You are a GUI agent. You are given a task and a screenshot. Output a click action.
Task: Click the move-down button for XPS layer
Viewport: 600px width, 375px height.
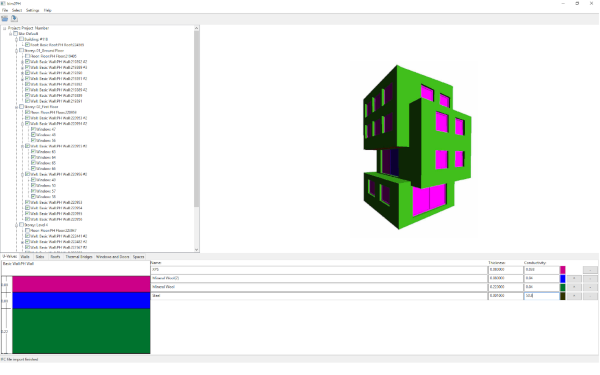pos(590,270)
